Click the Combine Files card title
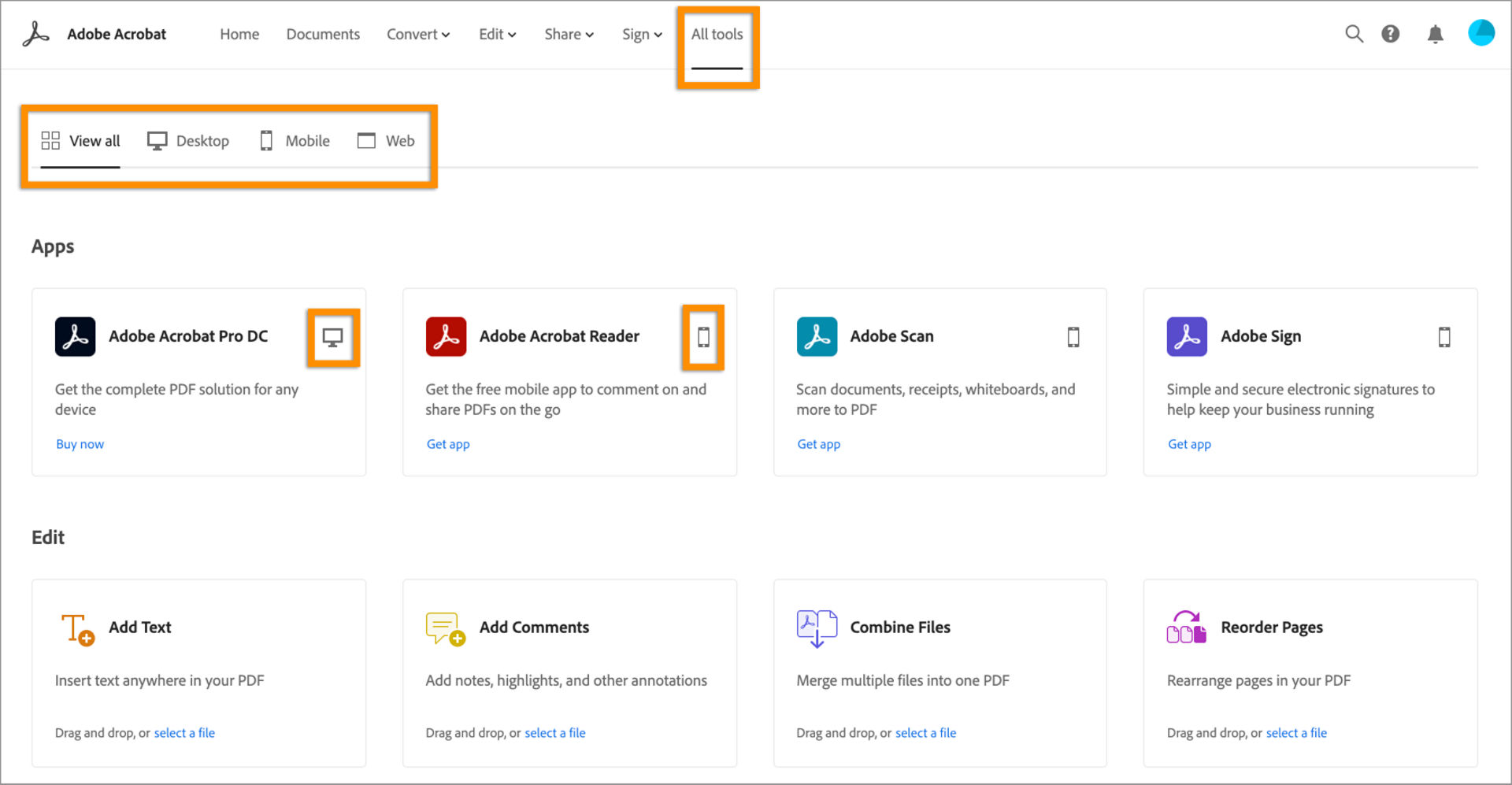Viewport: 1512px width, 785px height. coord(900,628)
